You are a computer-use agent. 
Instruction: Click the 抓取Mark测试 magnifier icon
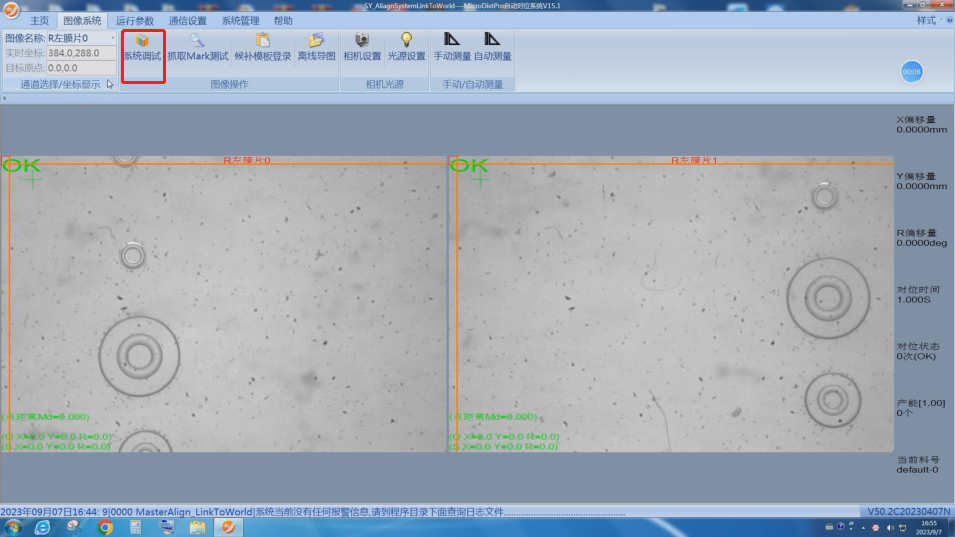point(197,41)
